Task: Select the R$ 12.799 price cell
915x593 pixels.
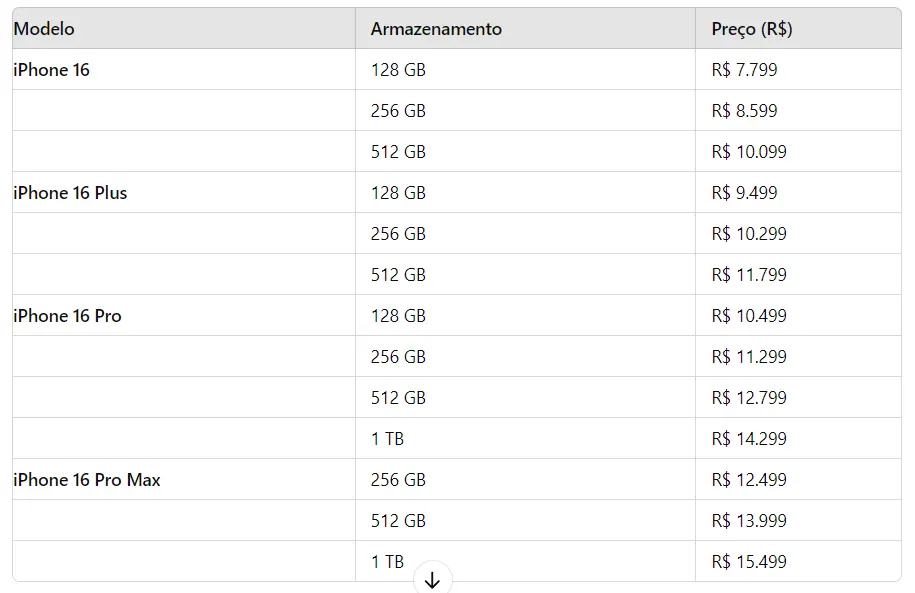Action: pos(798,397)
